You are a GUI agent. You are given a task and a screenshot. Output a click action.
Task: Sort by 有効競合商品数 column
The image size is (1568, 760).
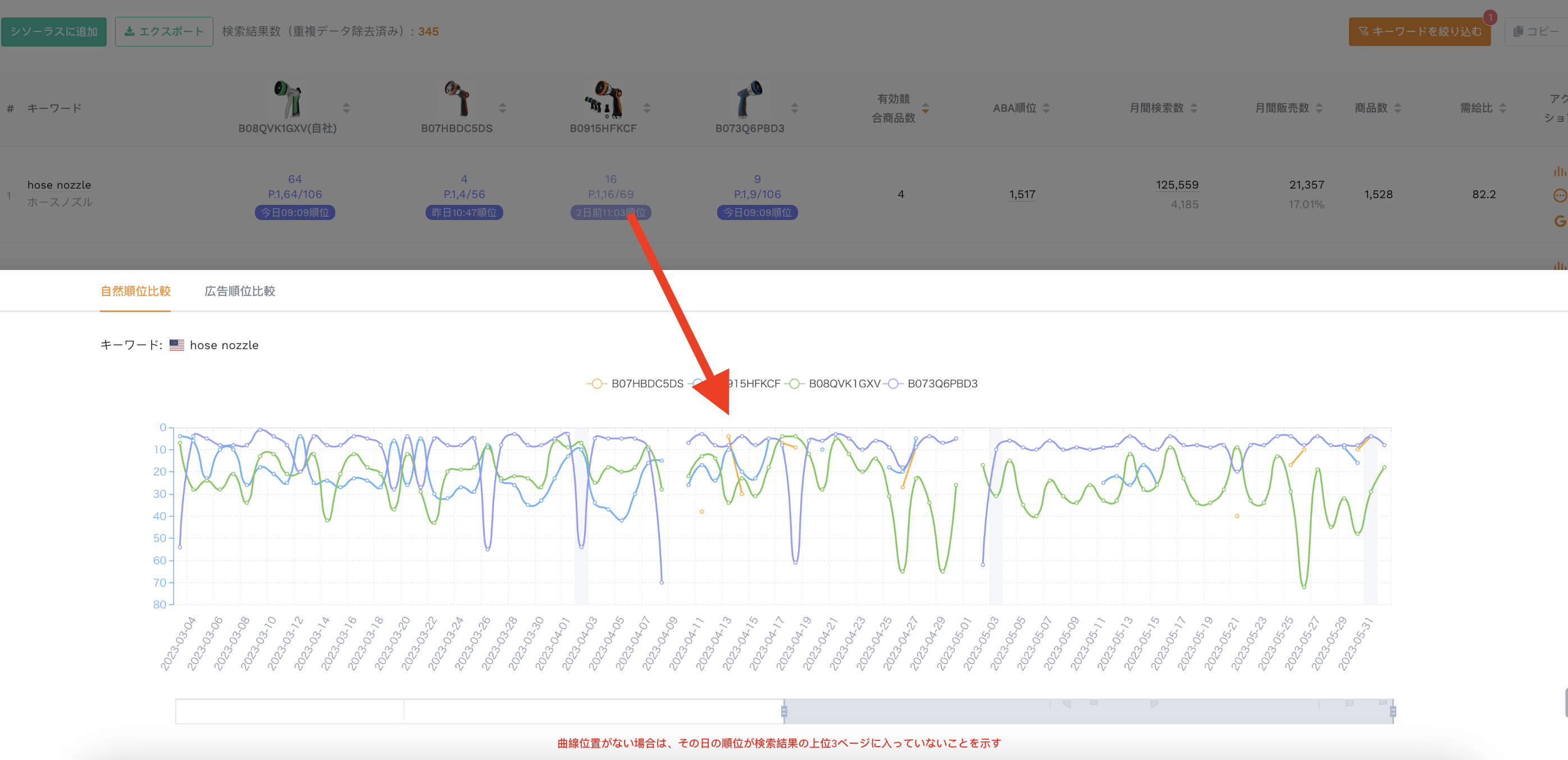click(925, 108)
